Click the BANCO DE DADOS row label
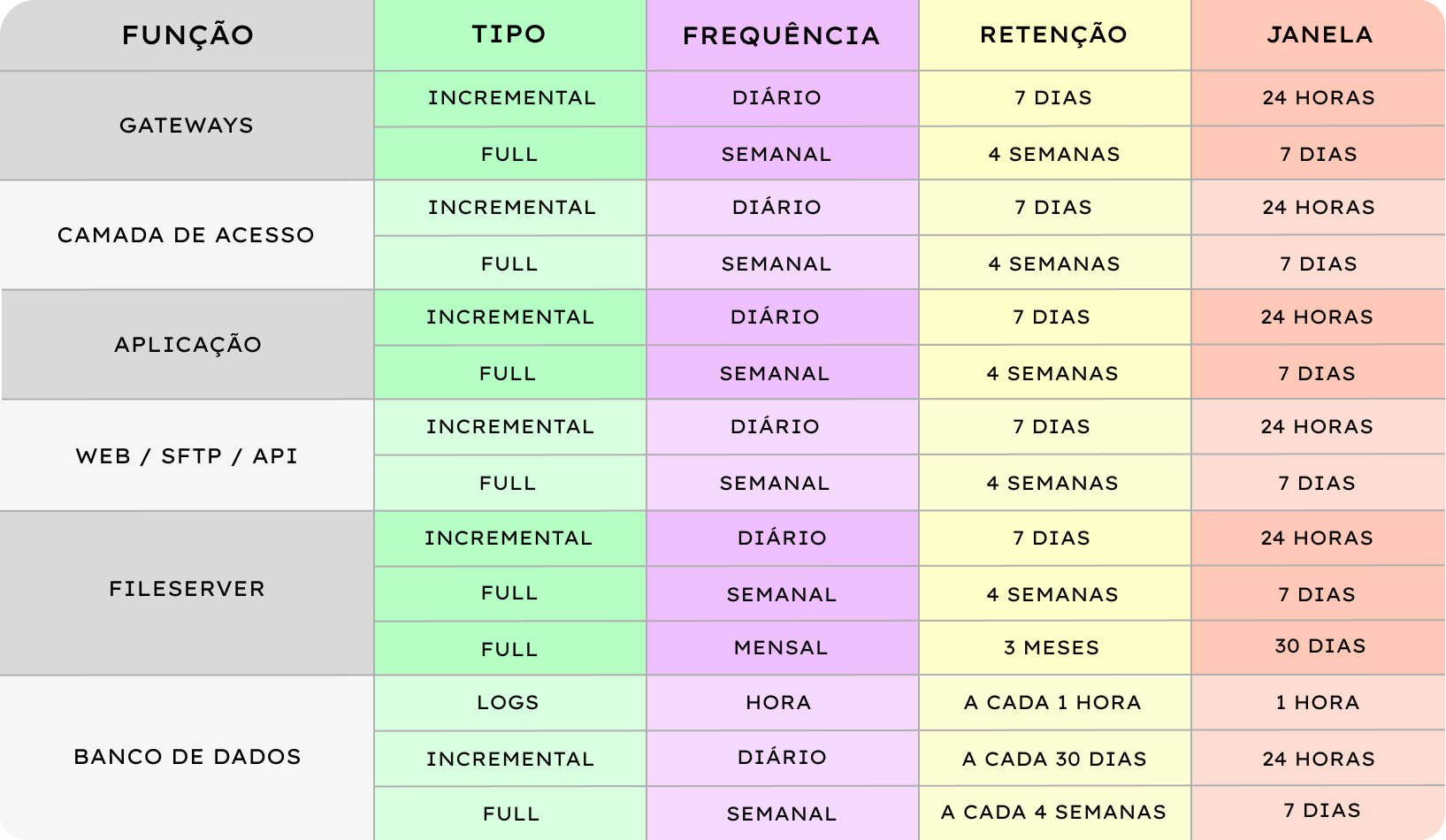This screenshot has width=1446, height=840. tap(187, 757)
